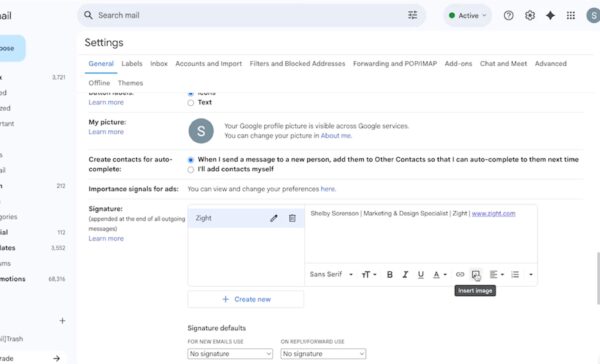Open the Sans Serif font dropdown
The height and width of the screenshot is (364, 600).
click(x=331, y=274)
